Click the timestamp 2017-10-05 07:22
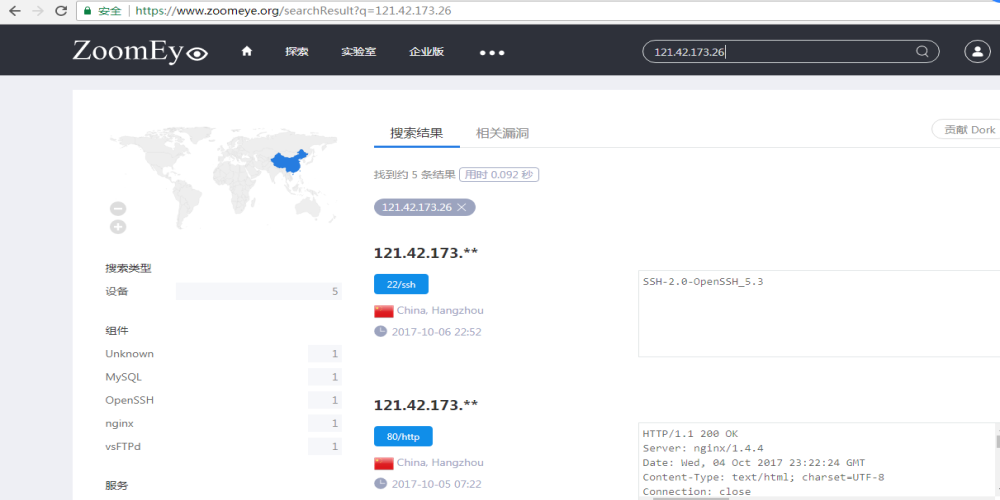1000x500 pixels. (436, 485)
